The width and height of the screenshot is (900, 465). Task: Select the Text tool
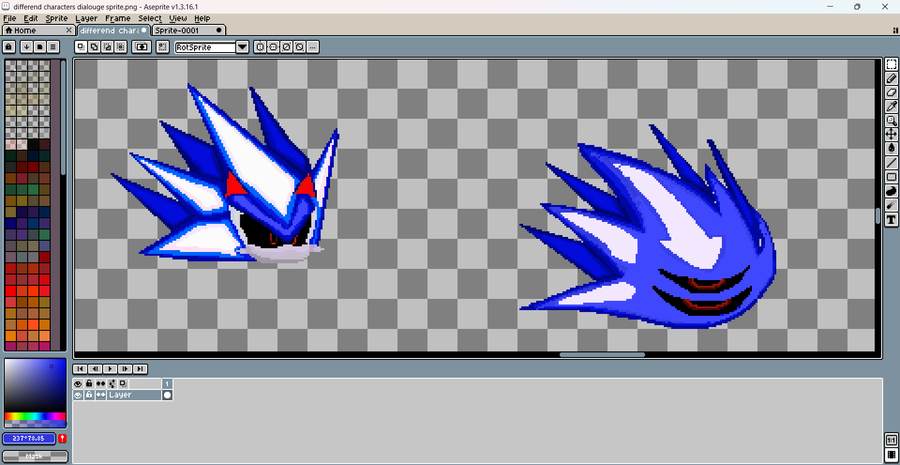click(891, 219)
